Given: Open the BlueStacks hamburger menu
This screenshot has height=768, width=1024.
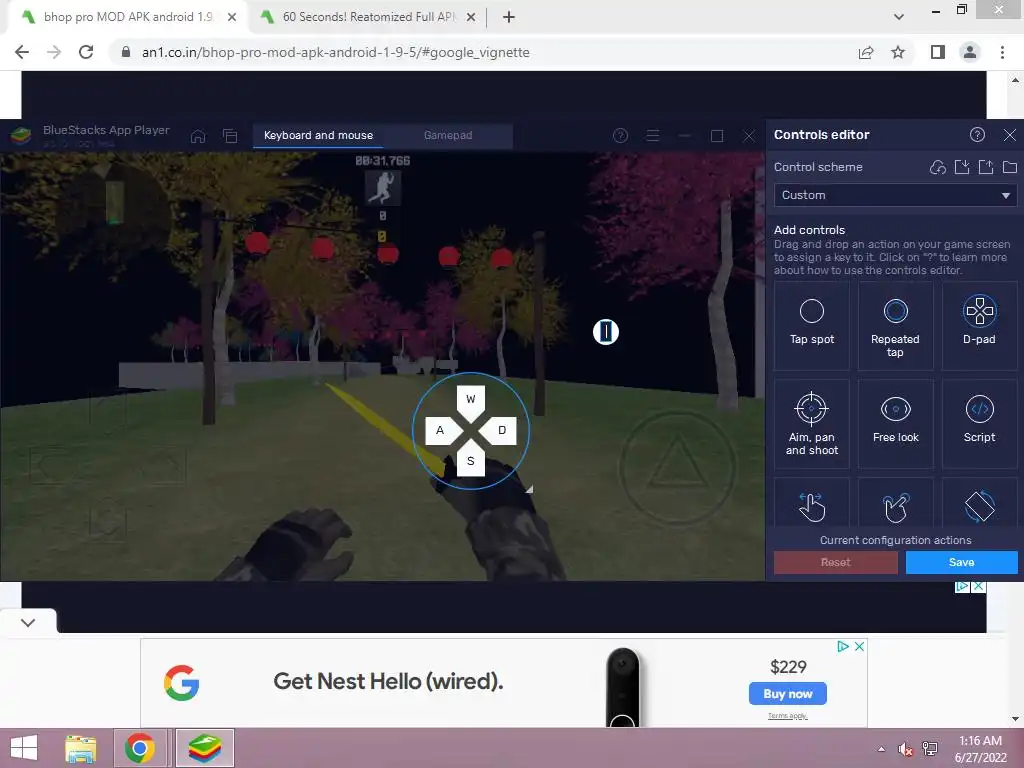Looking at the screenshot, I should point(652,136).
